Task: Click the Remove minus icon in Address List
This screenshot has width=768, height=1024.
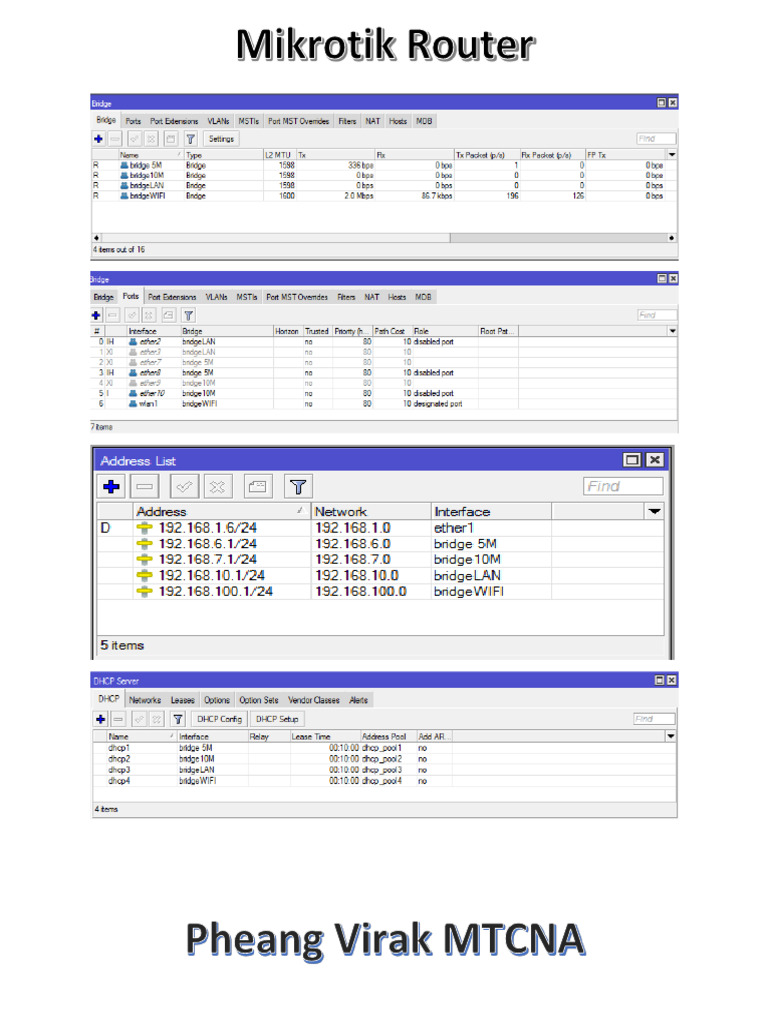Action: point(146,487)
